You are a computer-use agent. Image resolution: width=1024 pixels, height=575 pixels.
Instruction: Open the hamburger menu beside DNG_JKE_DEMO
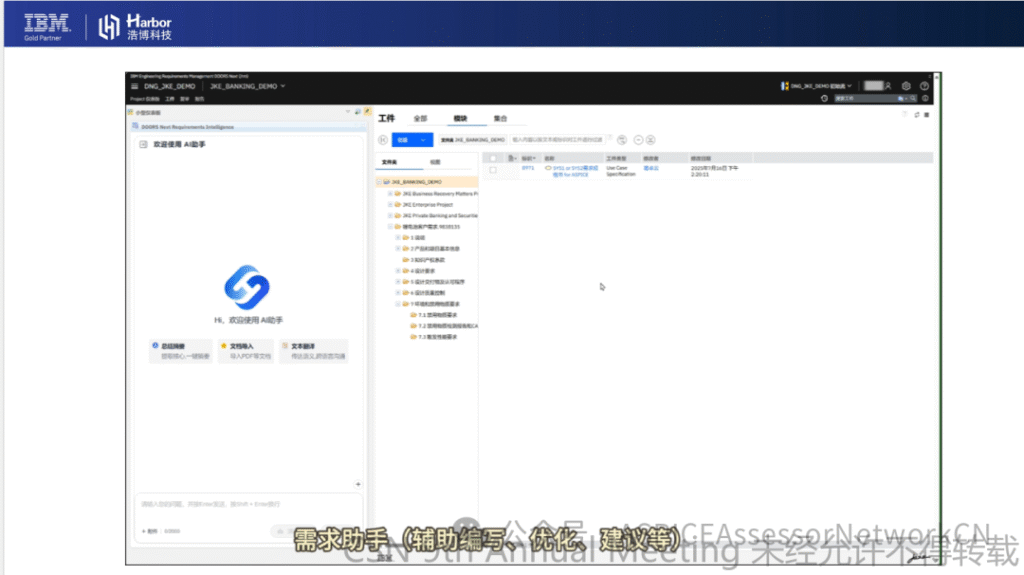135,86
